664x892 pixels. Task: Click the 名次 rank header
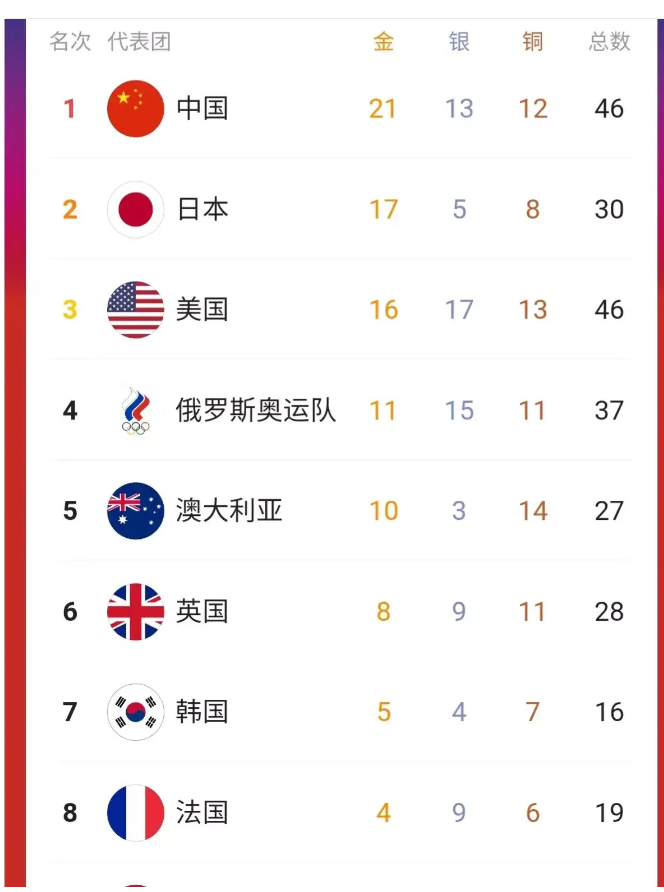click(x=70, y=42)
